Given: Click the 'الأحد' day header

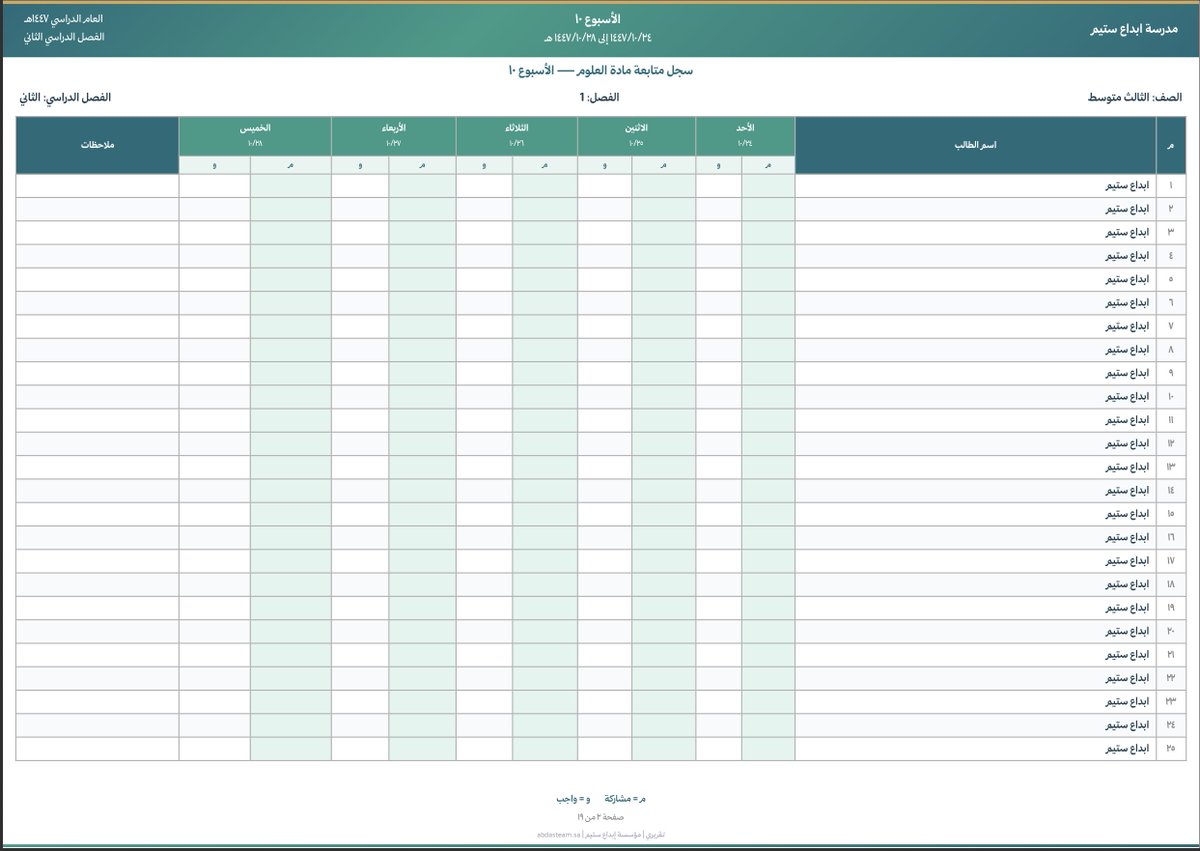Looking at the screenshot, I should pyautogui.click(x=744, y=129).
